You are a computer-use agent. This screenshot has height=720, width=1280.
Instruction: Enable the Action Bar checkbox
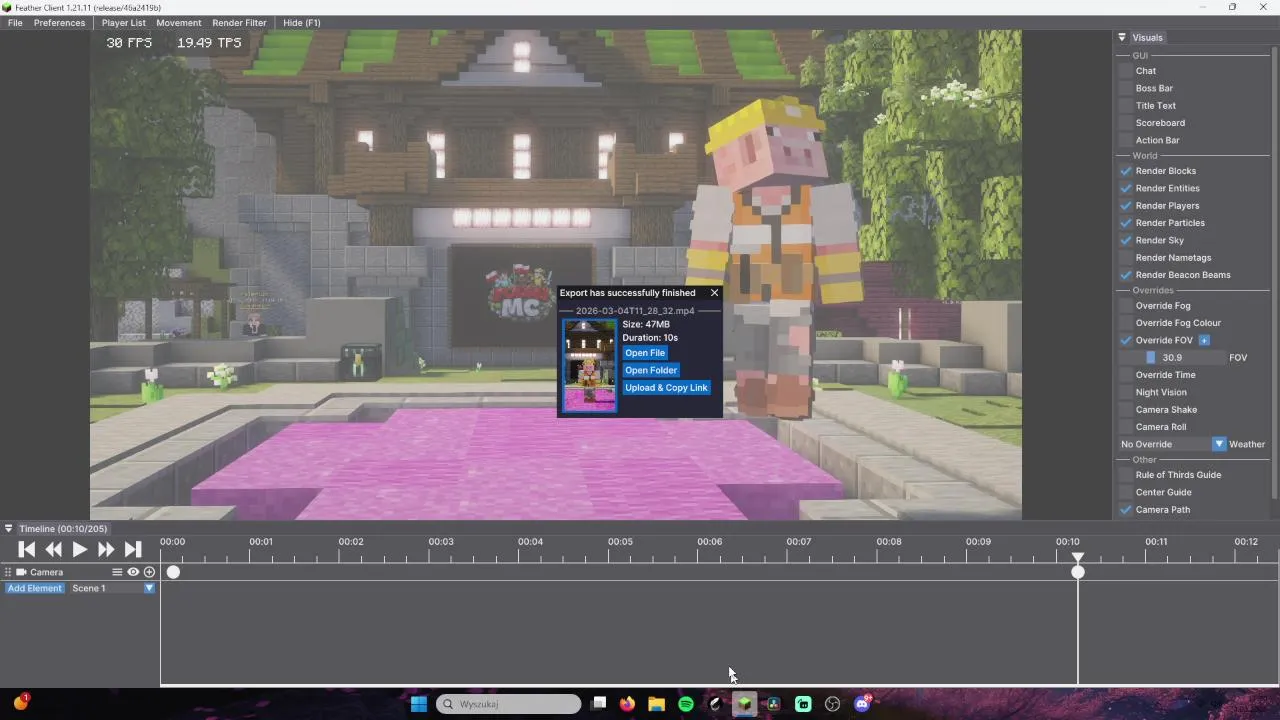[x=1126, y=140]
